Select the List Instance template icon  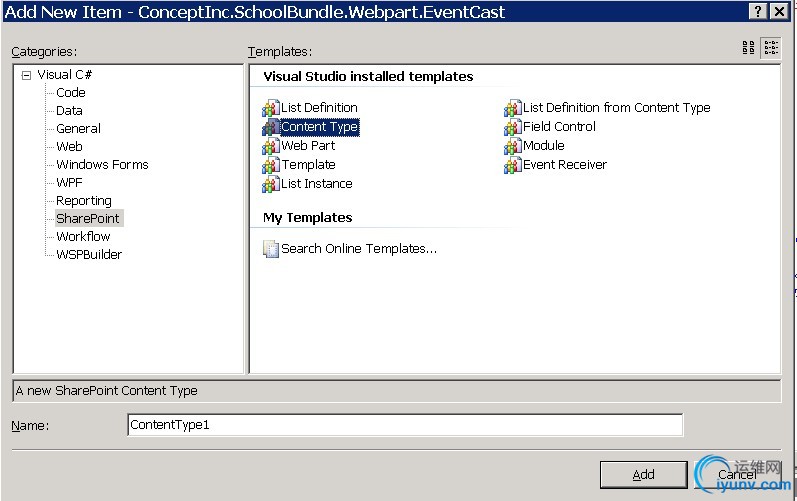pos(270,184)
